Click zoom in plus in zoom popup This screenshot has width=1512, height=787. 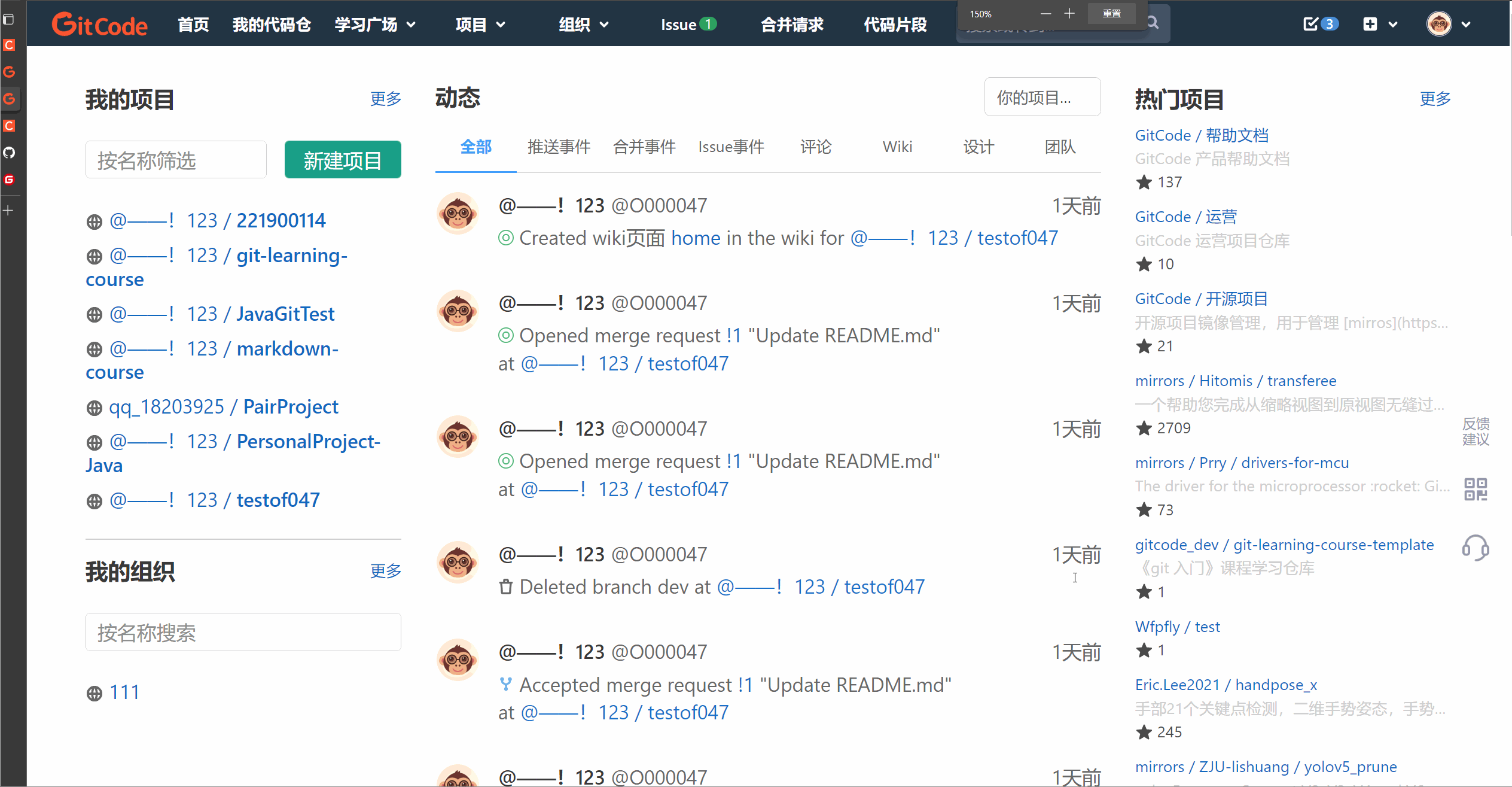click(1069, 14)
